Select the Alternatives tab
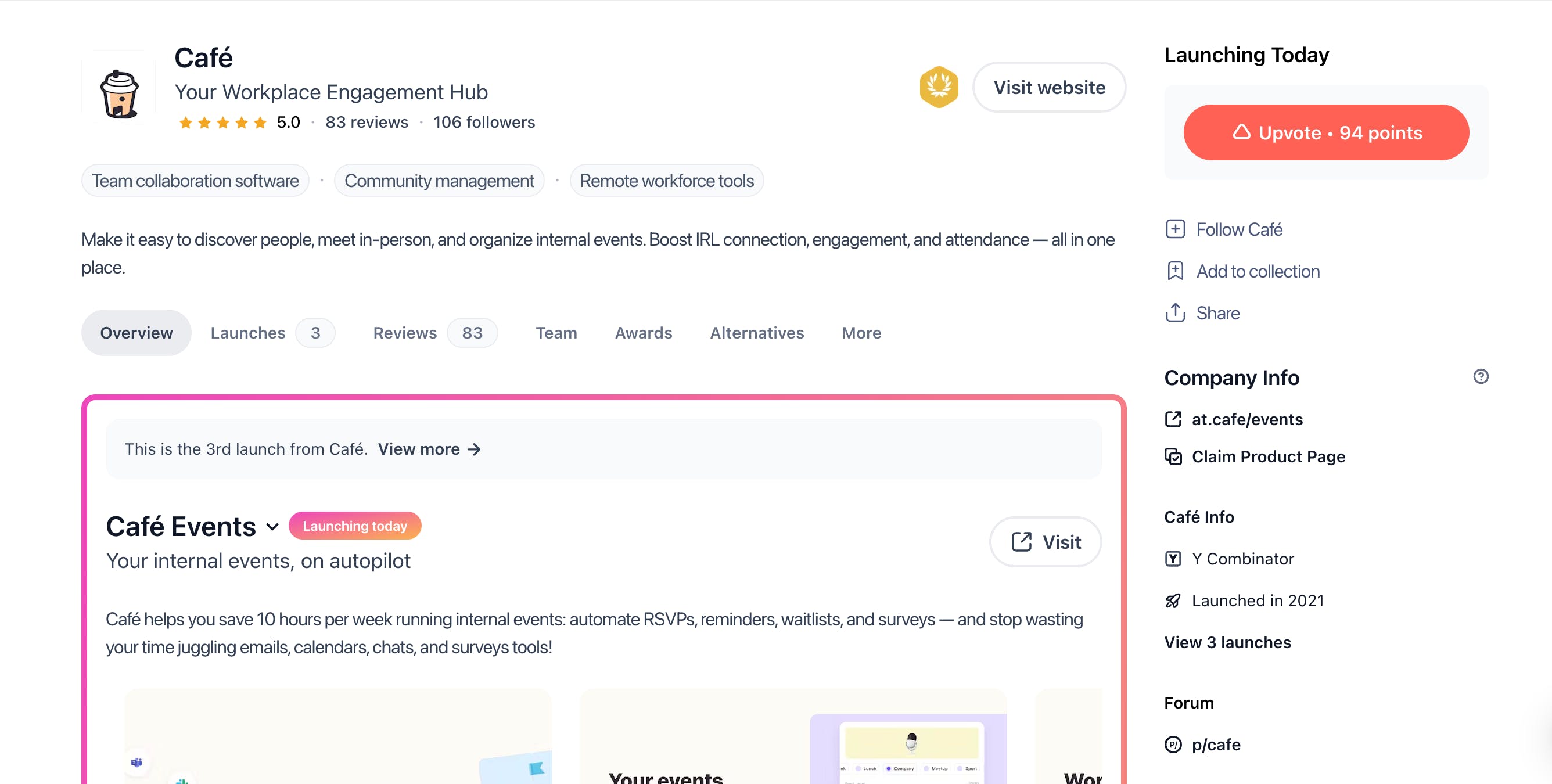 point(757,333)
